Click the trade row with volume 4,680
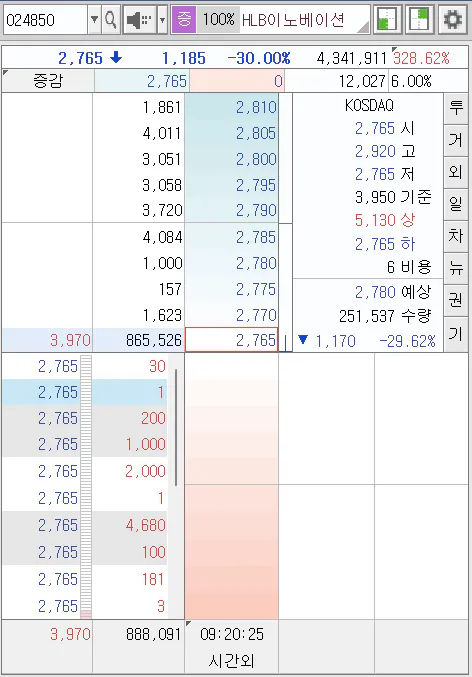The image size is (472, 677). tap(85, 525)
